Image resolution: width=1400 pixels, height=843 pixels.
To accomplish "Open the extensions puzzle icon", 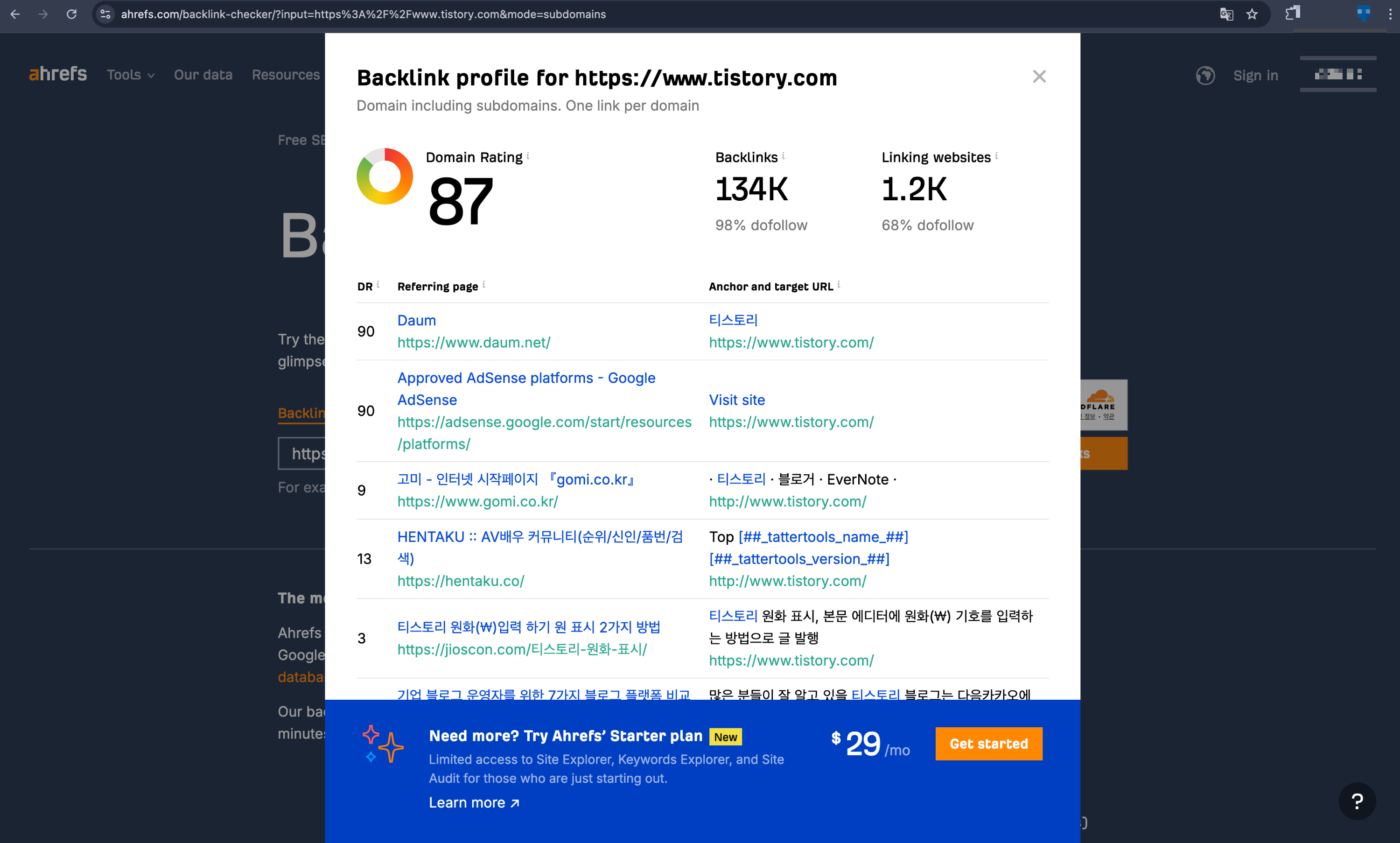I will point(1293,13).
